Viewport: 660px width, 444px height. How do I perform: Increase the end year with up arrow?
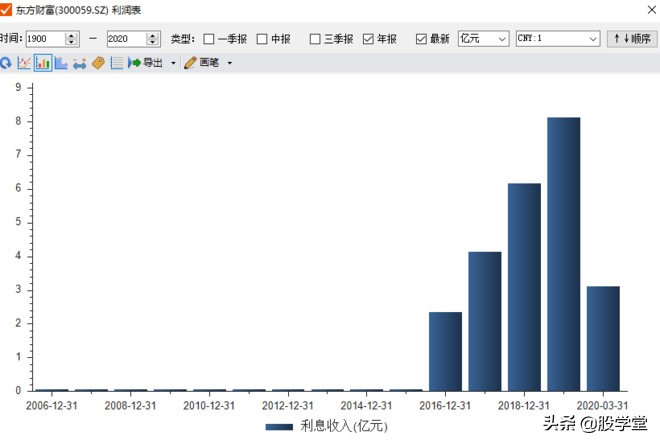point(153,35)
